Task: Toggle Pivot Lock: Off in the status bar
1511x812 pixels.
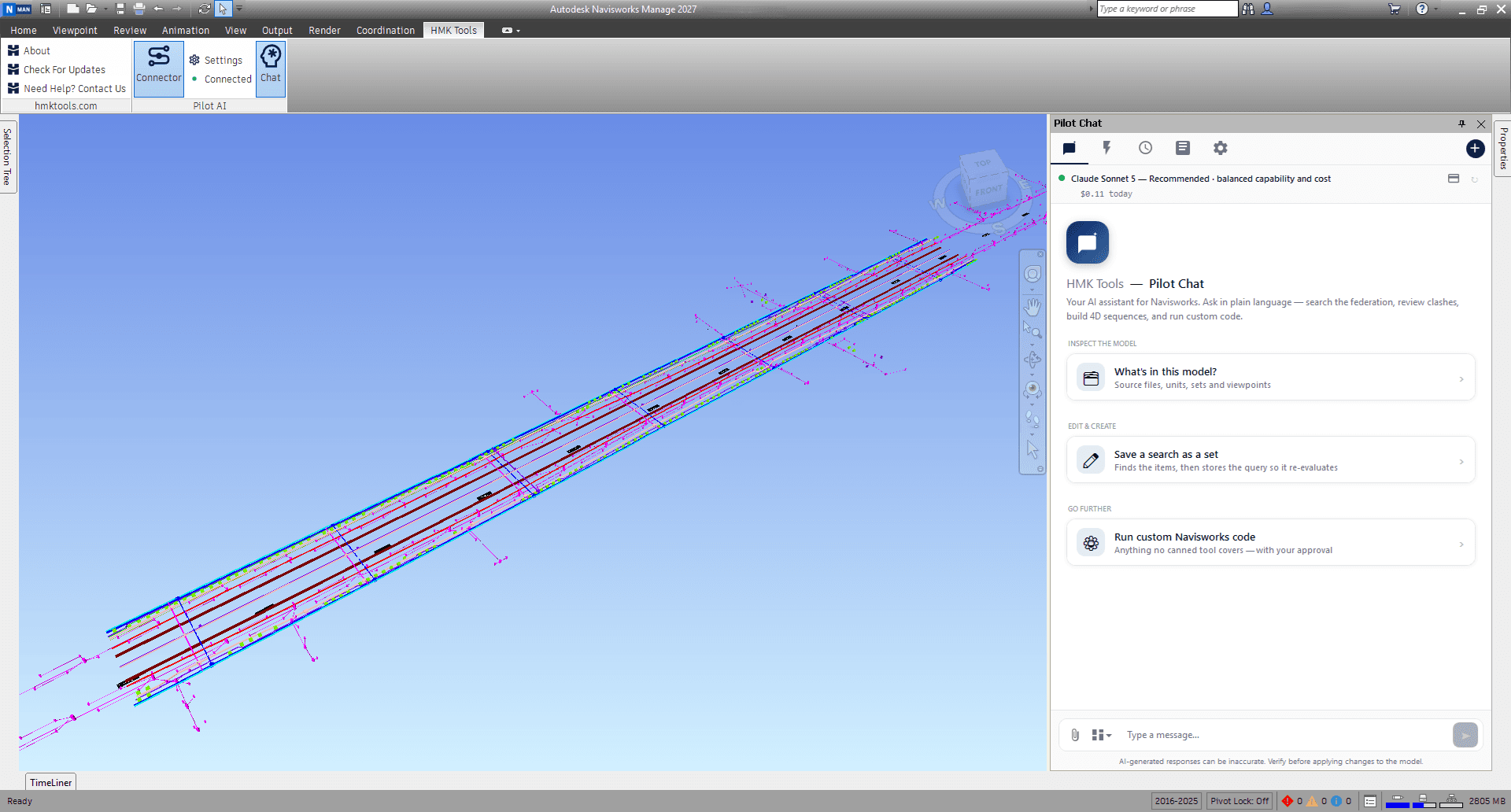Action: click(x=1239, y=801)
